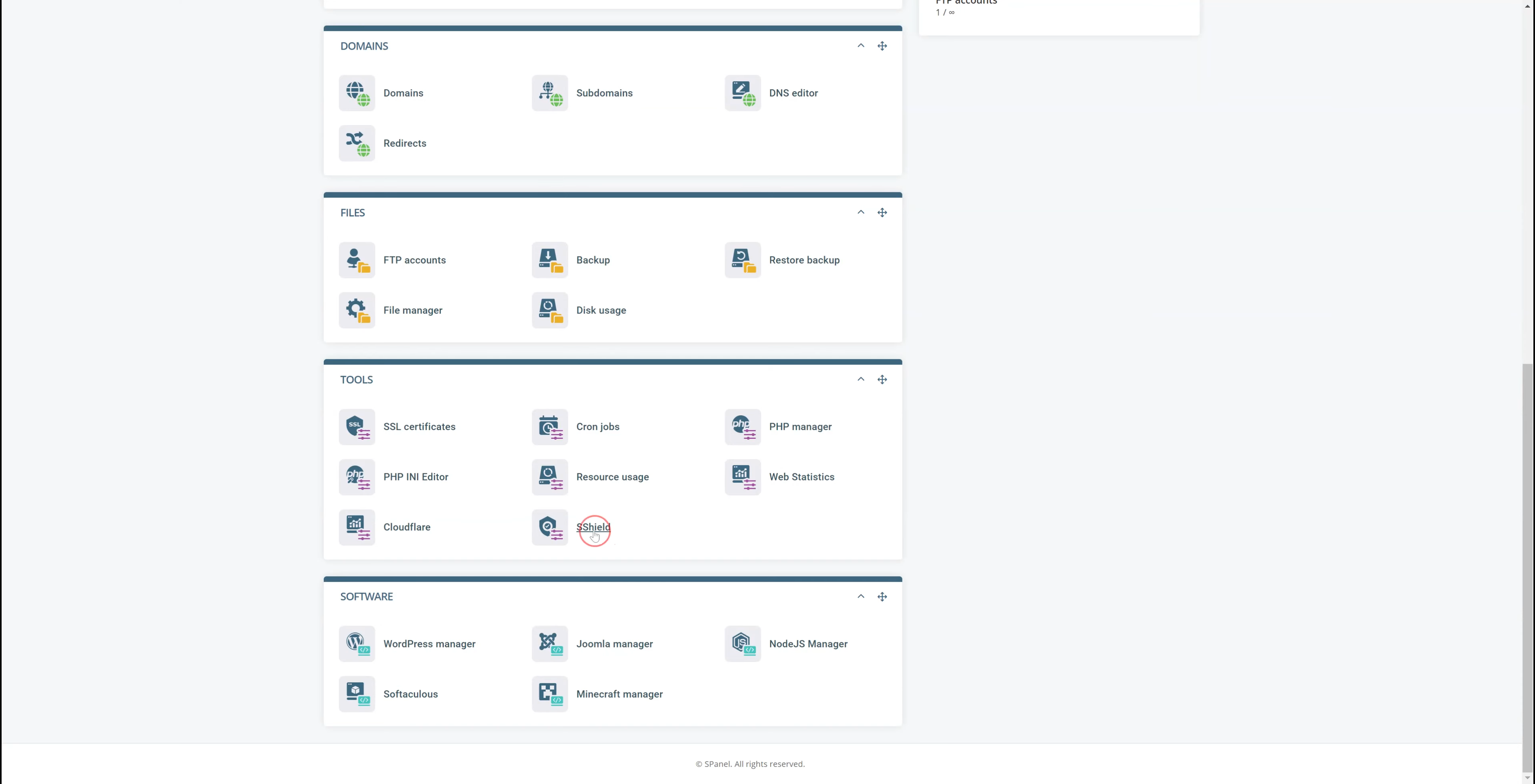Click the TOOLS section heading

[356, 380]
